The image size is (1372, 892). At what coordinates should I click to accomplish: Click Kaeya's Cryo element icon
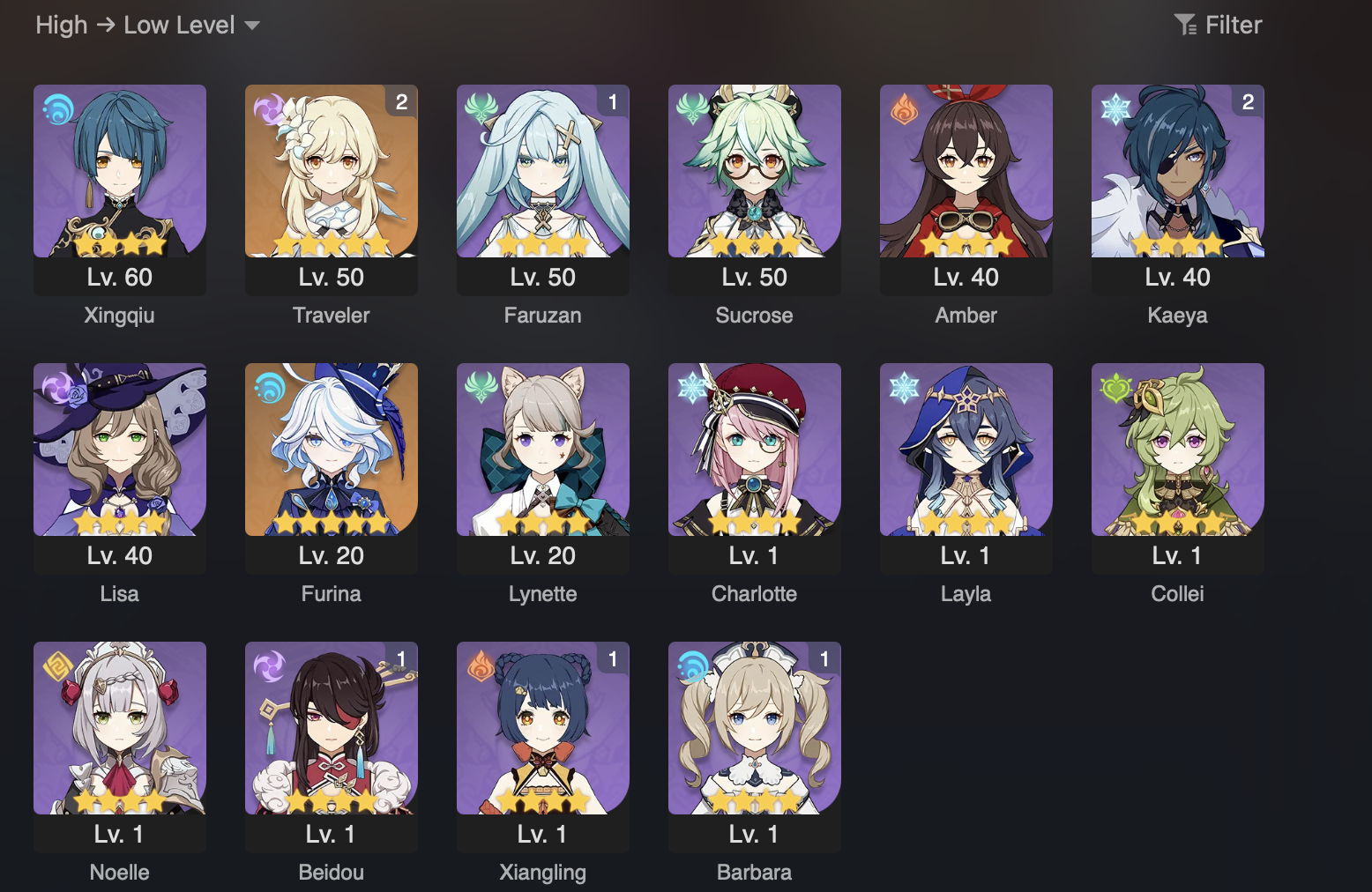[1116, 109]
